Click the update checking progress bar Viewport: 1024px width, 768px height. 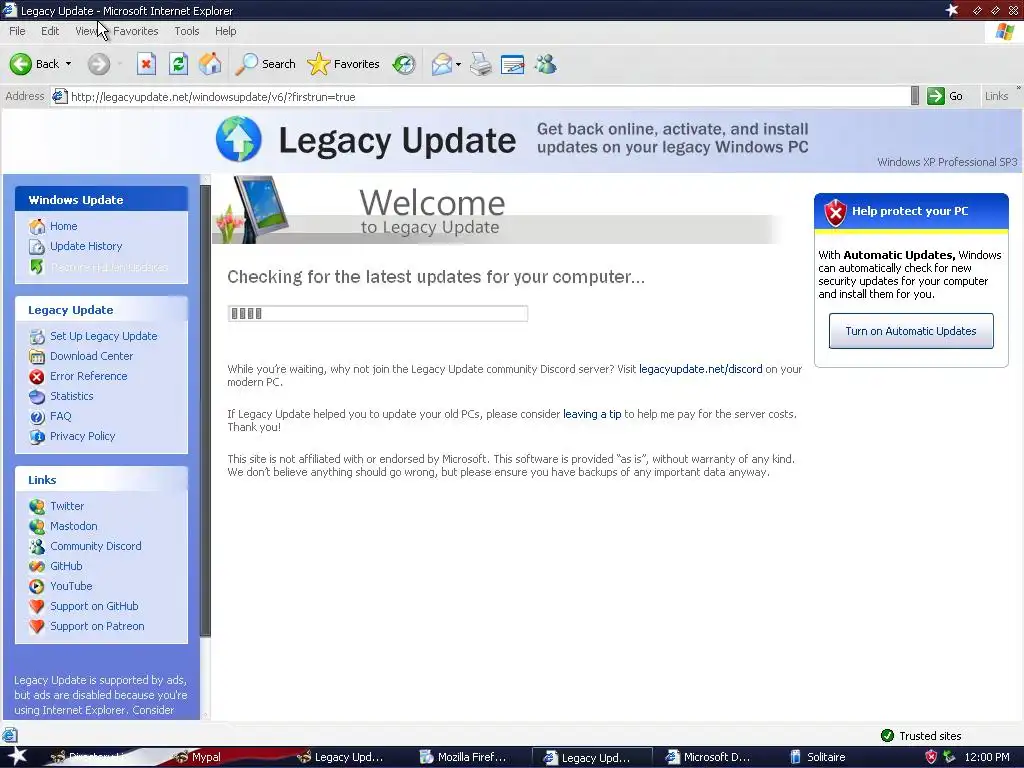(x=377, y=313)
